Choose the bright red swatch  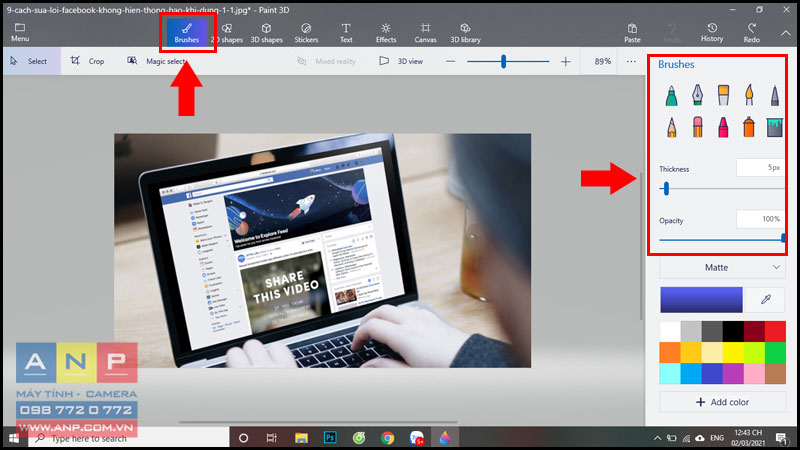(x=775, y=332)
